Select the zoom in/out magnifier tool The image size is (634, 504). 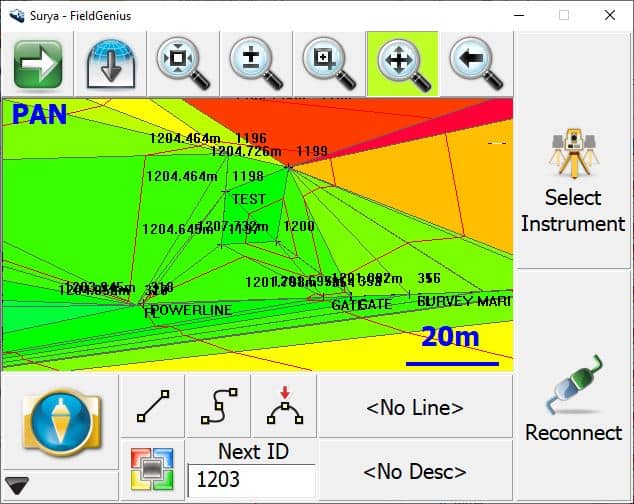255,63
